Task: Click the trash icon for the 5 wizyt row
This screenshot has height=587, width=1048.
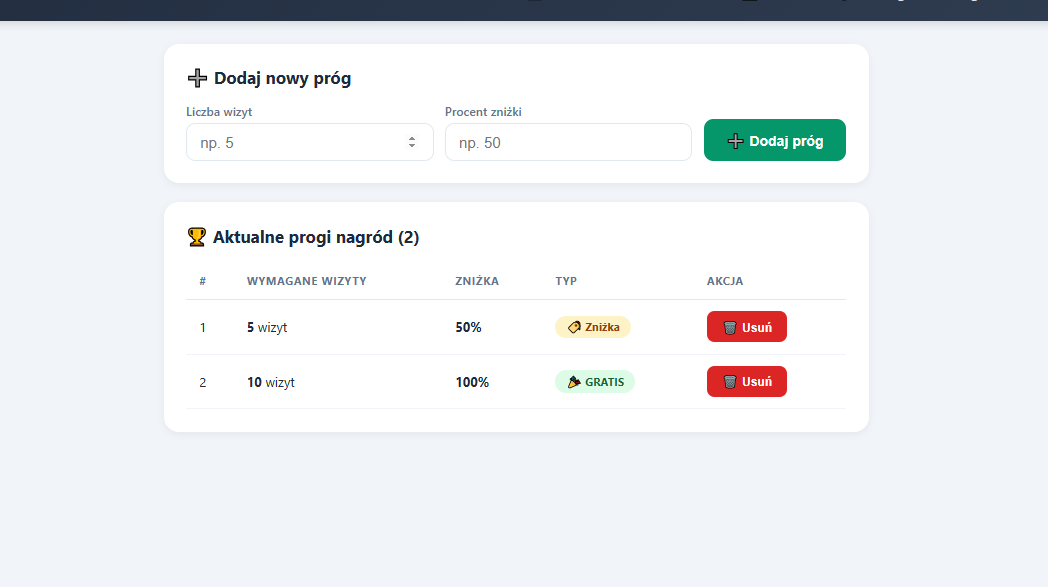Action: 730,327
